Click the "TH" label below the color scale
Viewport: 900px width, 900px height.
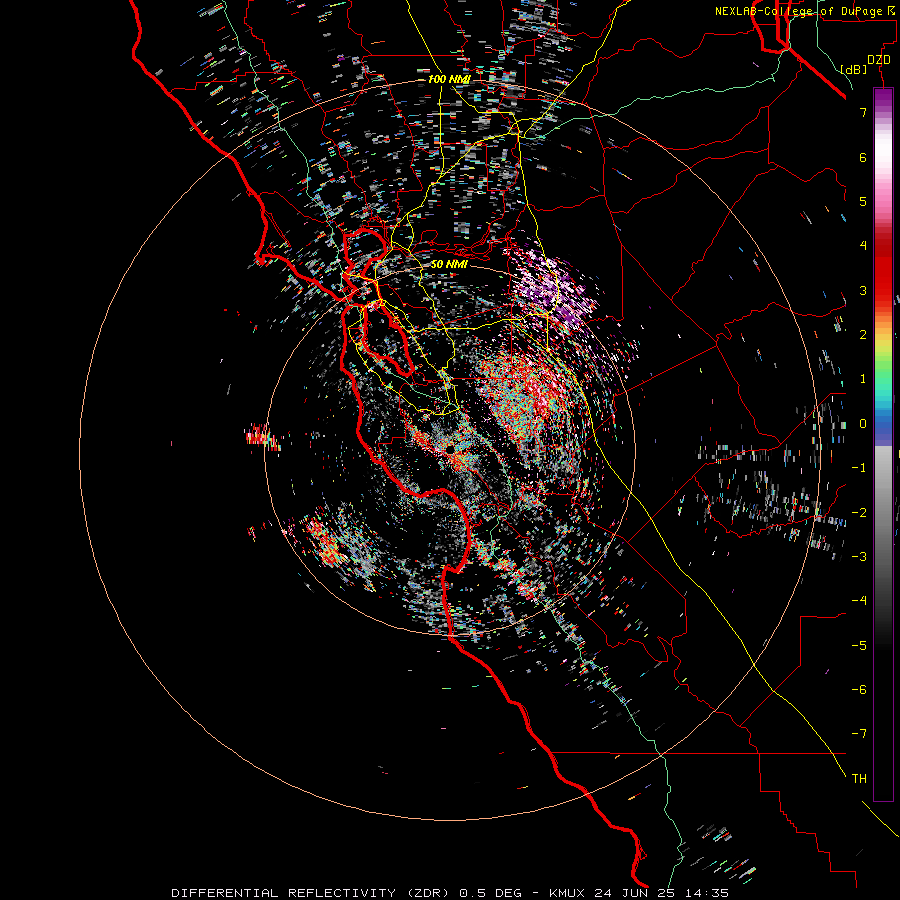coord(859,778)
